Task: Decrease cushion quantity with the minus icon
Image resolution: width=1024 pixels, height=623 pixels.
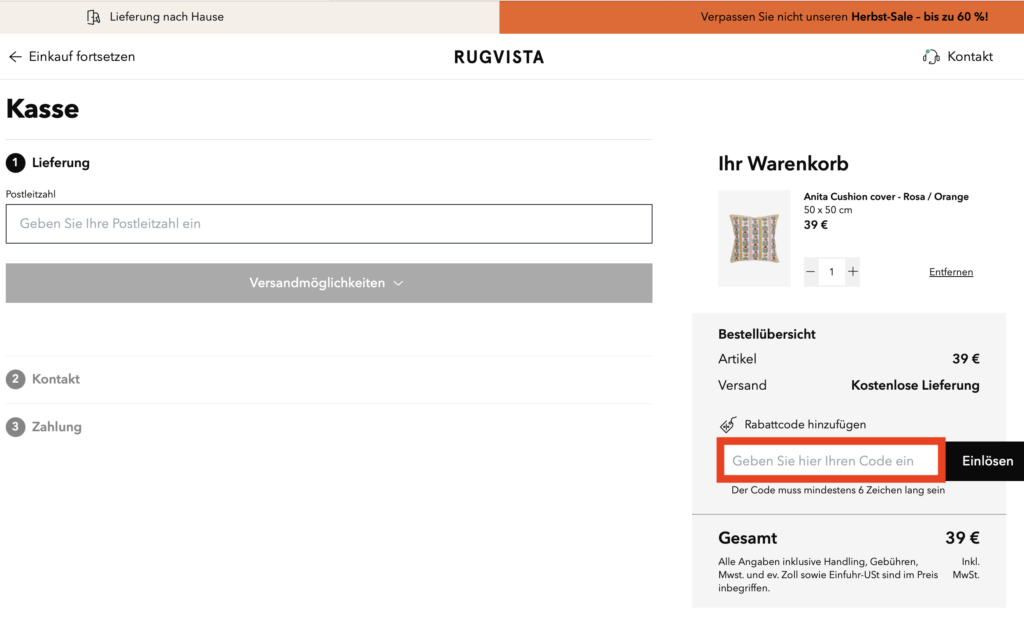Action: point(810,271)
